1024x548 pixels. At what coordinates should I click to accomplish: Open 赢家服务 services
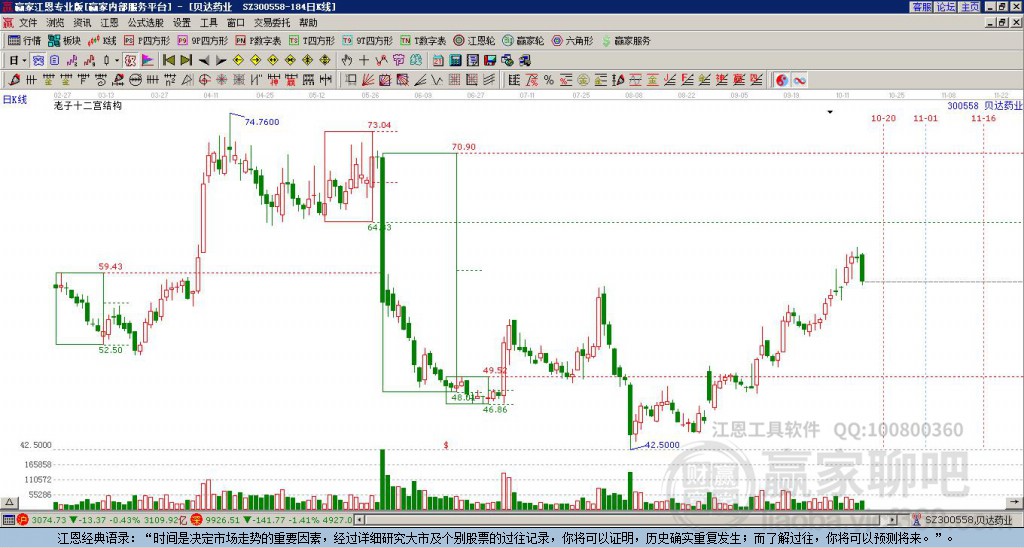[626, 40]
